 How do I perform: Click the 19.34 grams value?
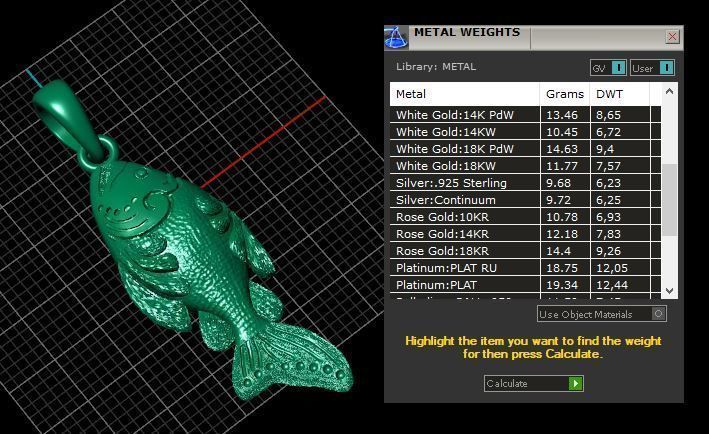click(x=562, y=285)
